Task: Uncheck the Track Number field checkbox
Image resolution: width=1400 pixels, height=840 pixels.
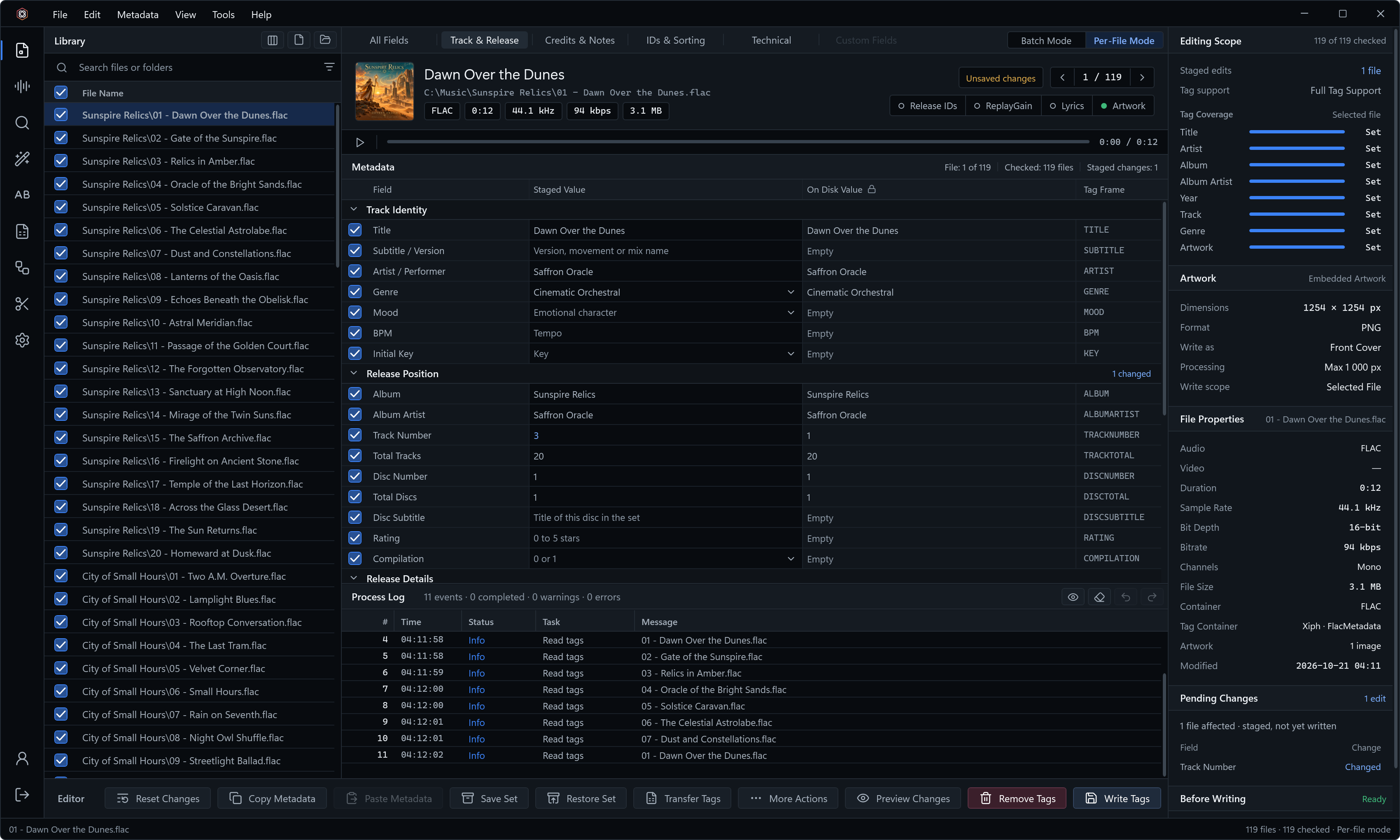Action: tap(355, 435)
